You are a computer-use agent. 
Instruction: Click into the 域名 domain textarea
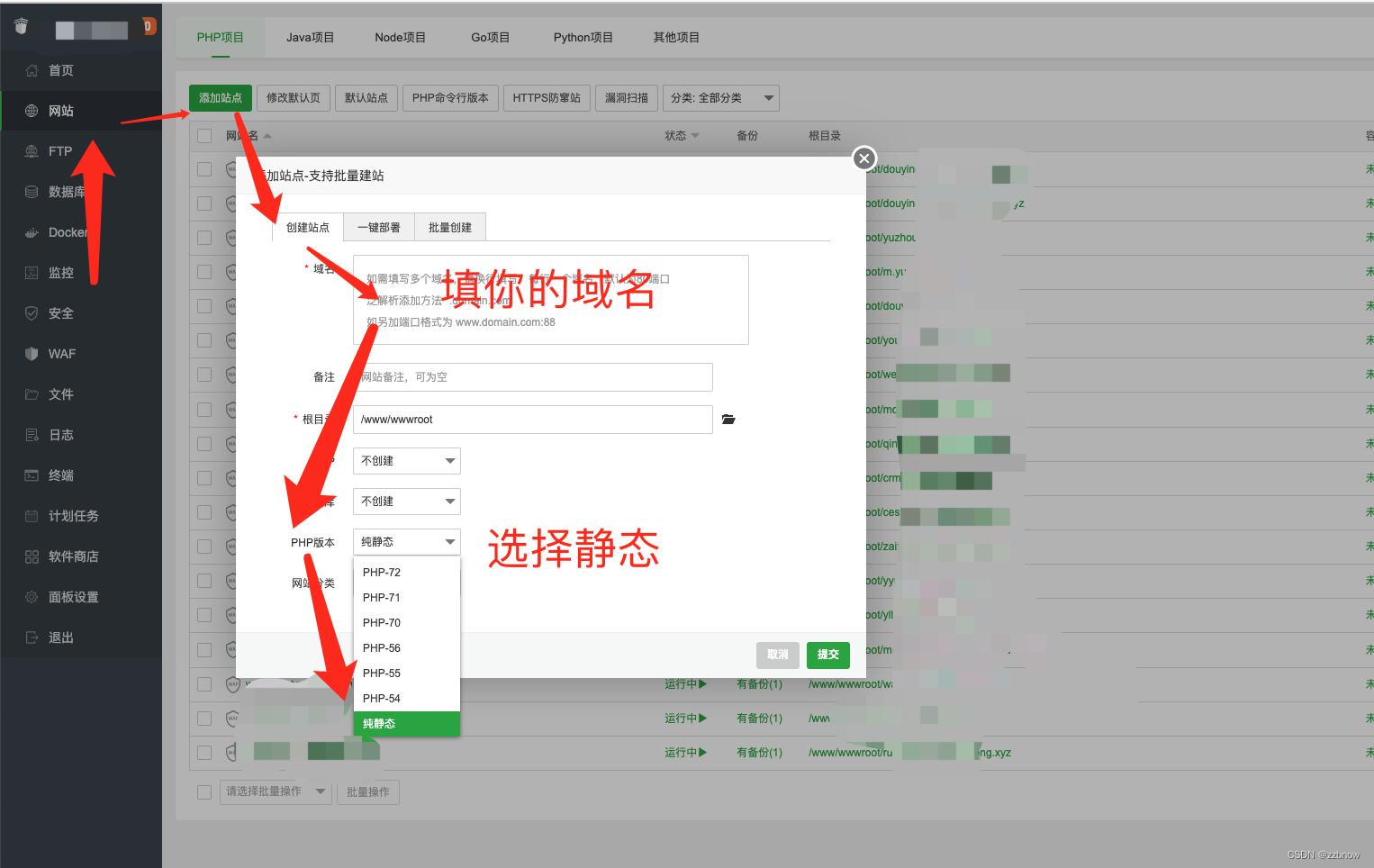tap(551, 300)
